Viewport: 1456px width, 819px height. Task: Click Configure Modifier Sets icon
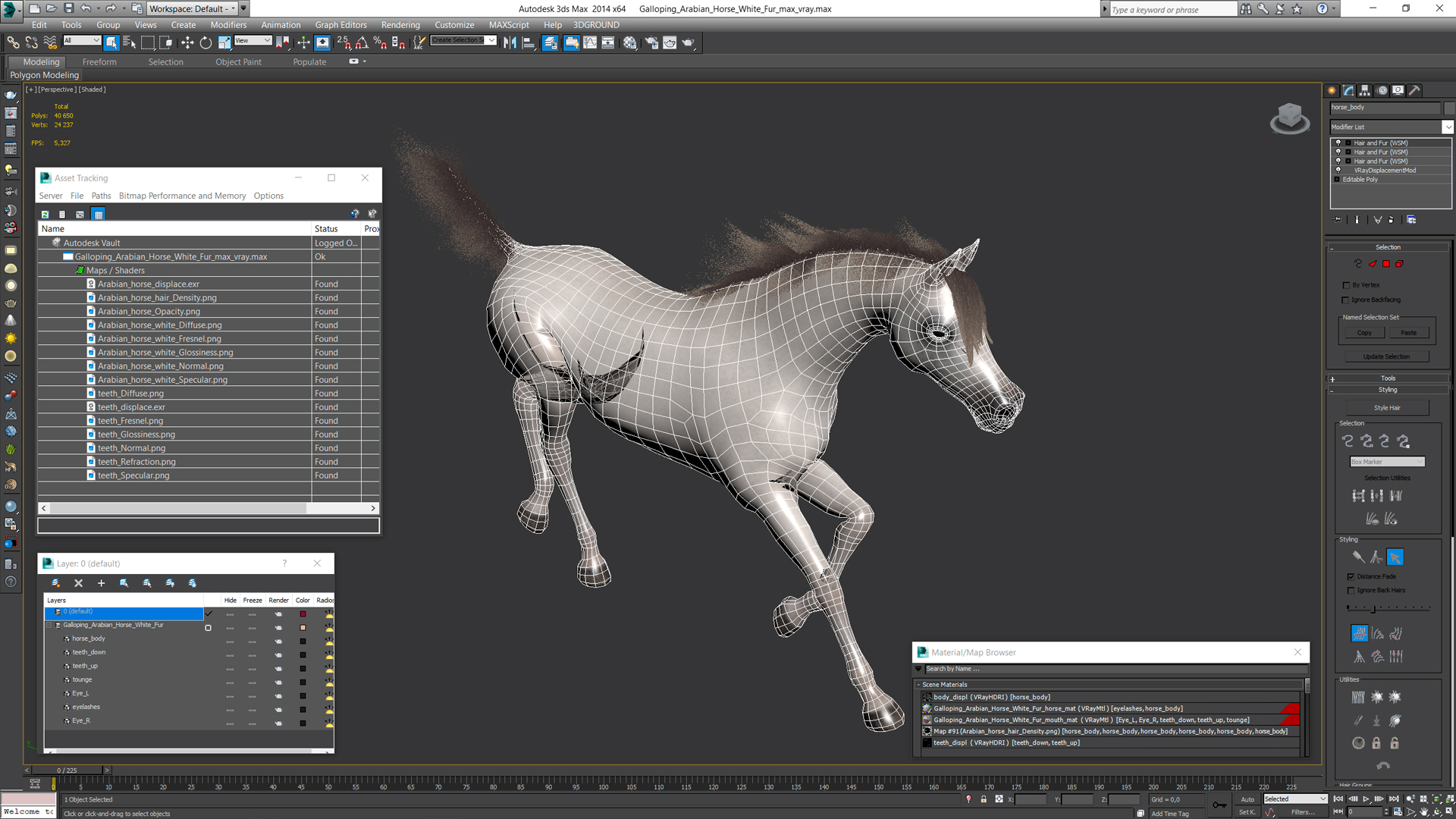click(x=1411, y=220)
